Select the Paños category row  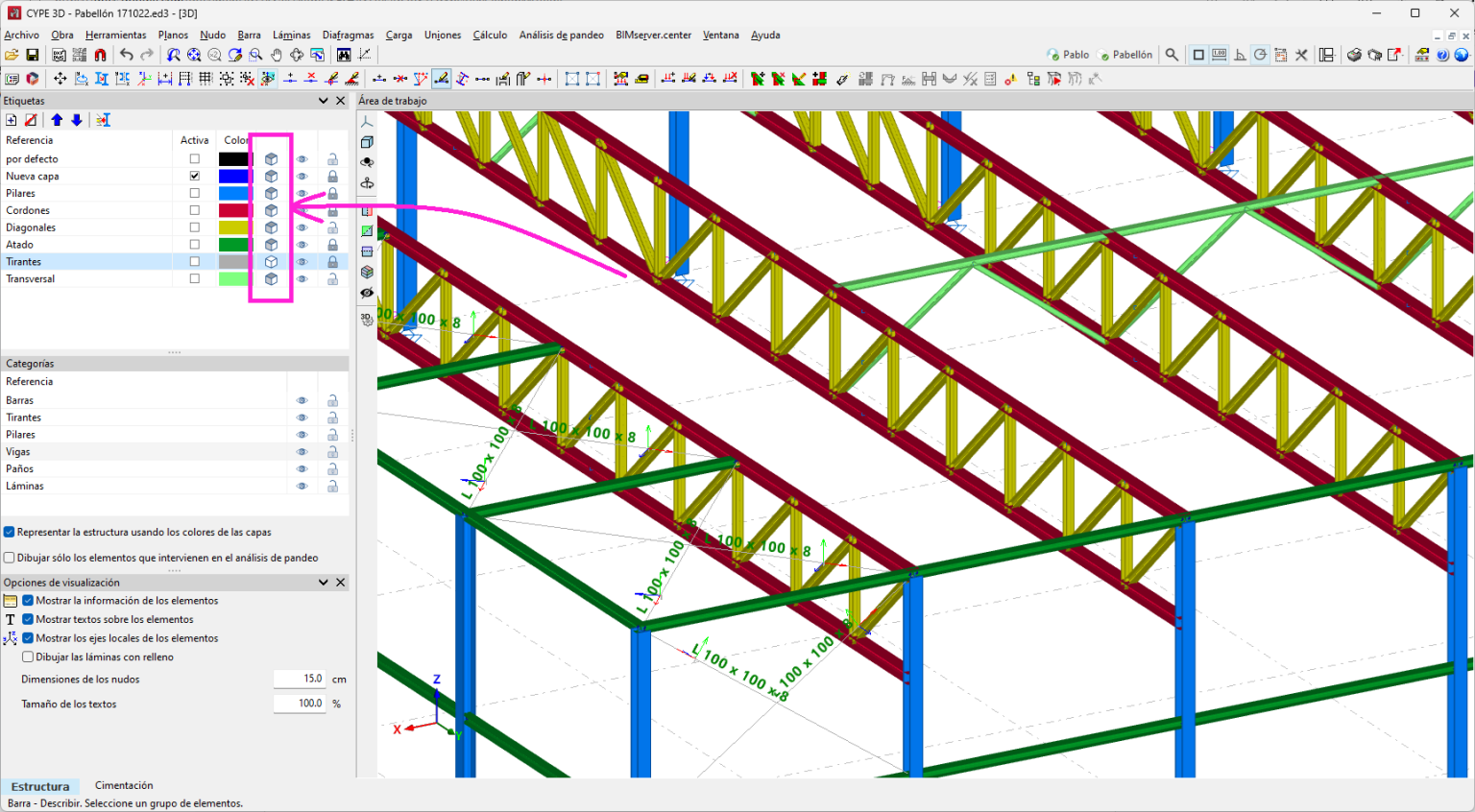coord(174,469)
